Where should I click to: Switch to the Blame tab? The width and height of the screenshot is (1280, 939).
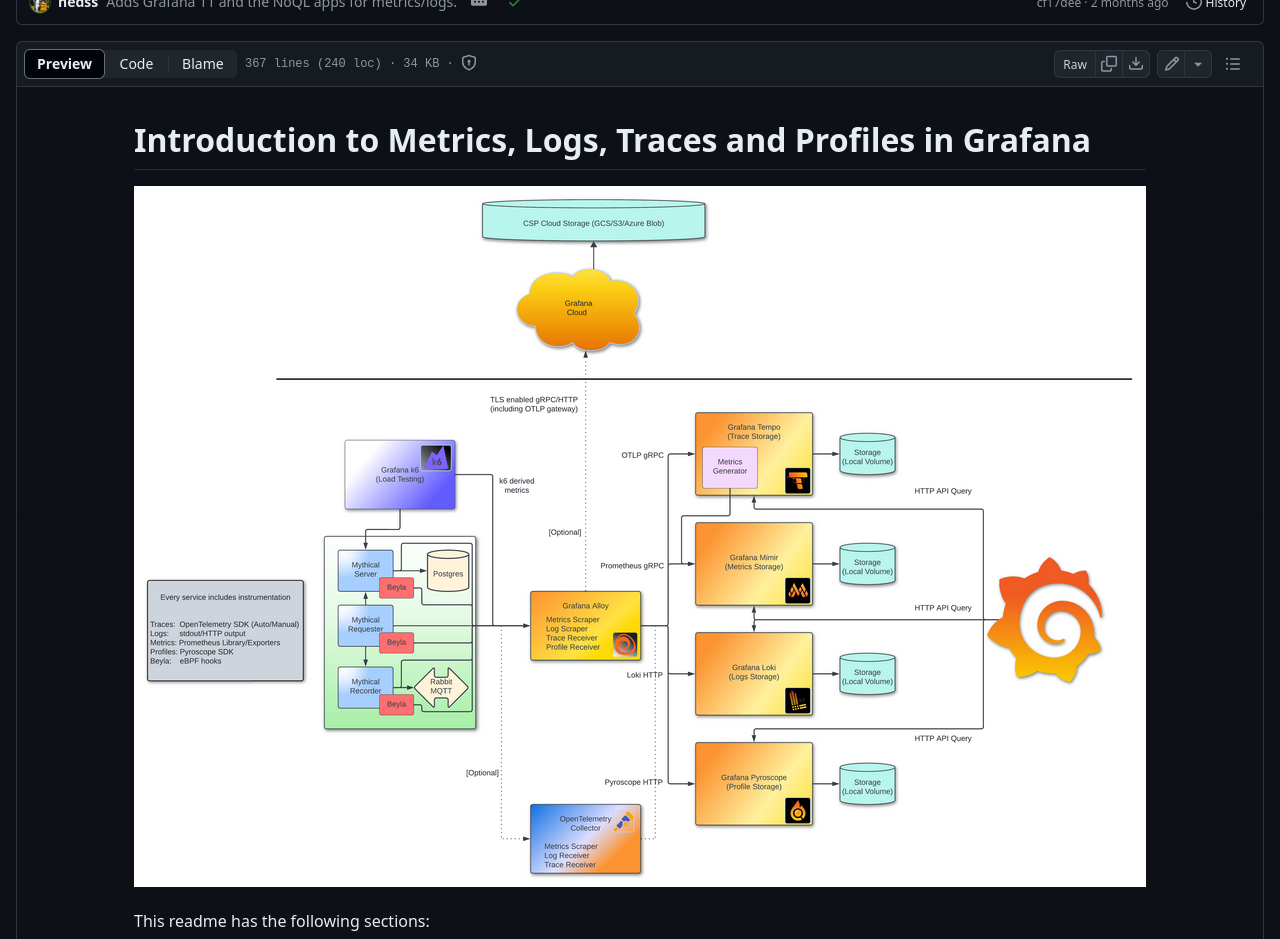tap(202, 64)
